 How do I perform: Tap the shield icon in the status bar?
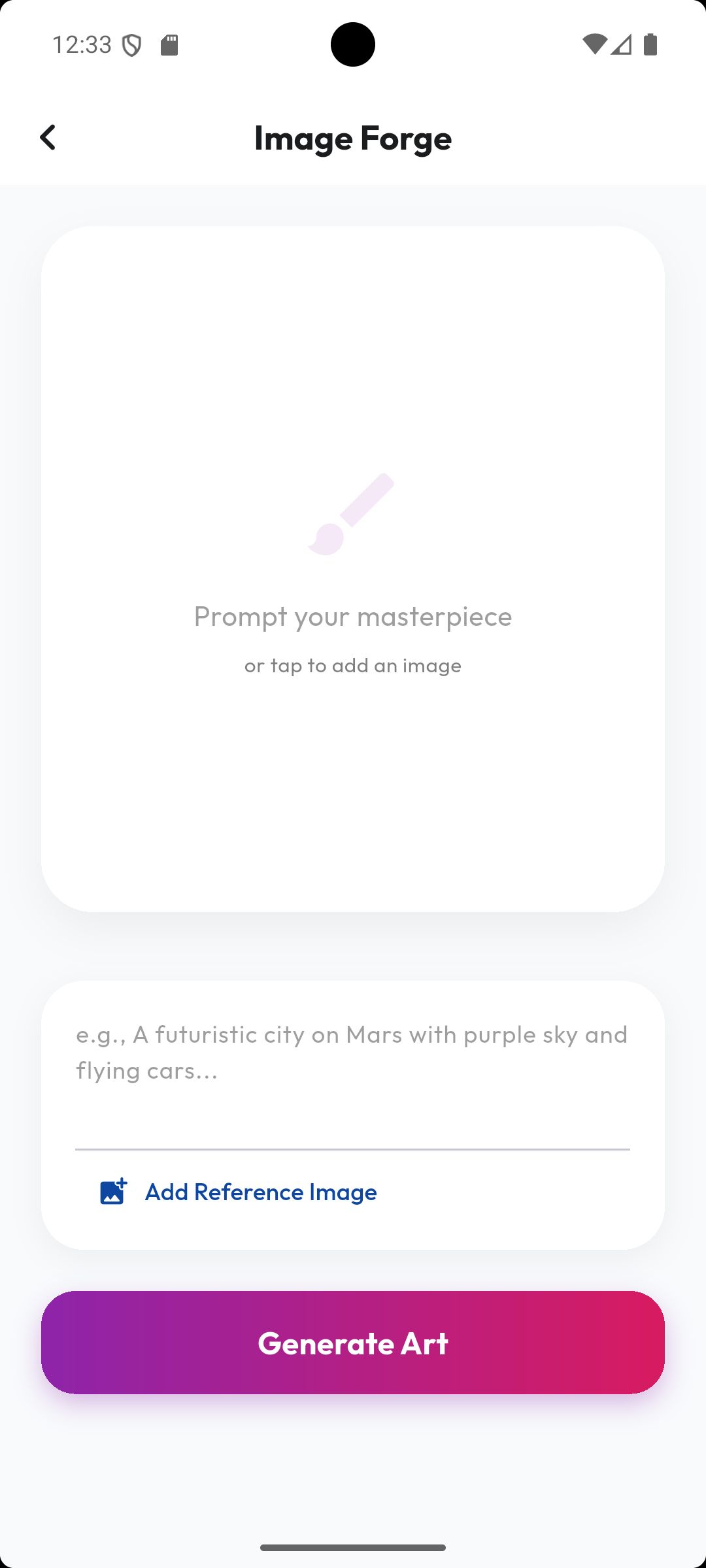[x=132, y=45]
